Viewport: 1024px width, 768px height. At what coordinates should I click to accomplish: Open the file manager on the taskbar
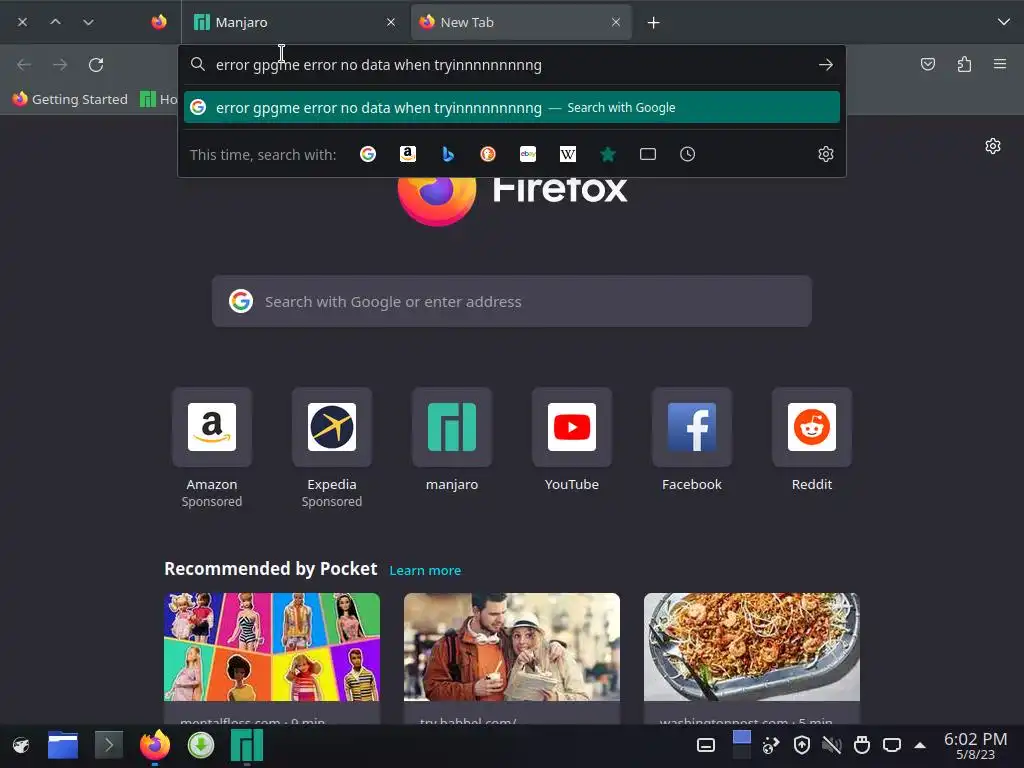(63, 745)
